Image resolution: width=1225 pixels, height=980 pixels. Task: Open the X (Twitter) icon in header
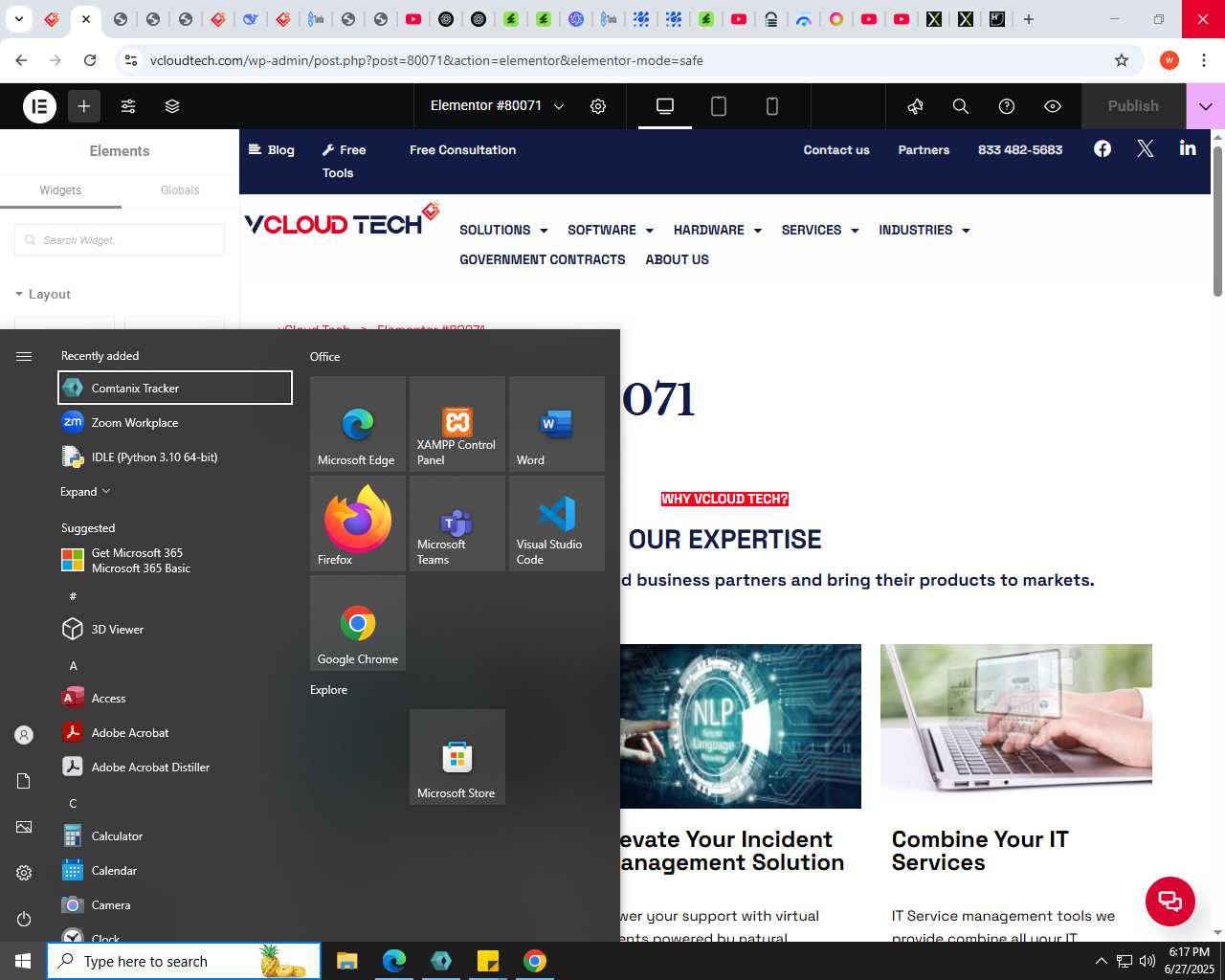click(x=1146, y=148)
